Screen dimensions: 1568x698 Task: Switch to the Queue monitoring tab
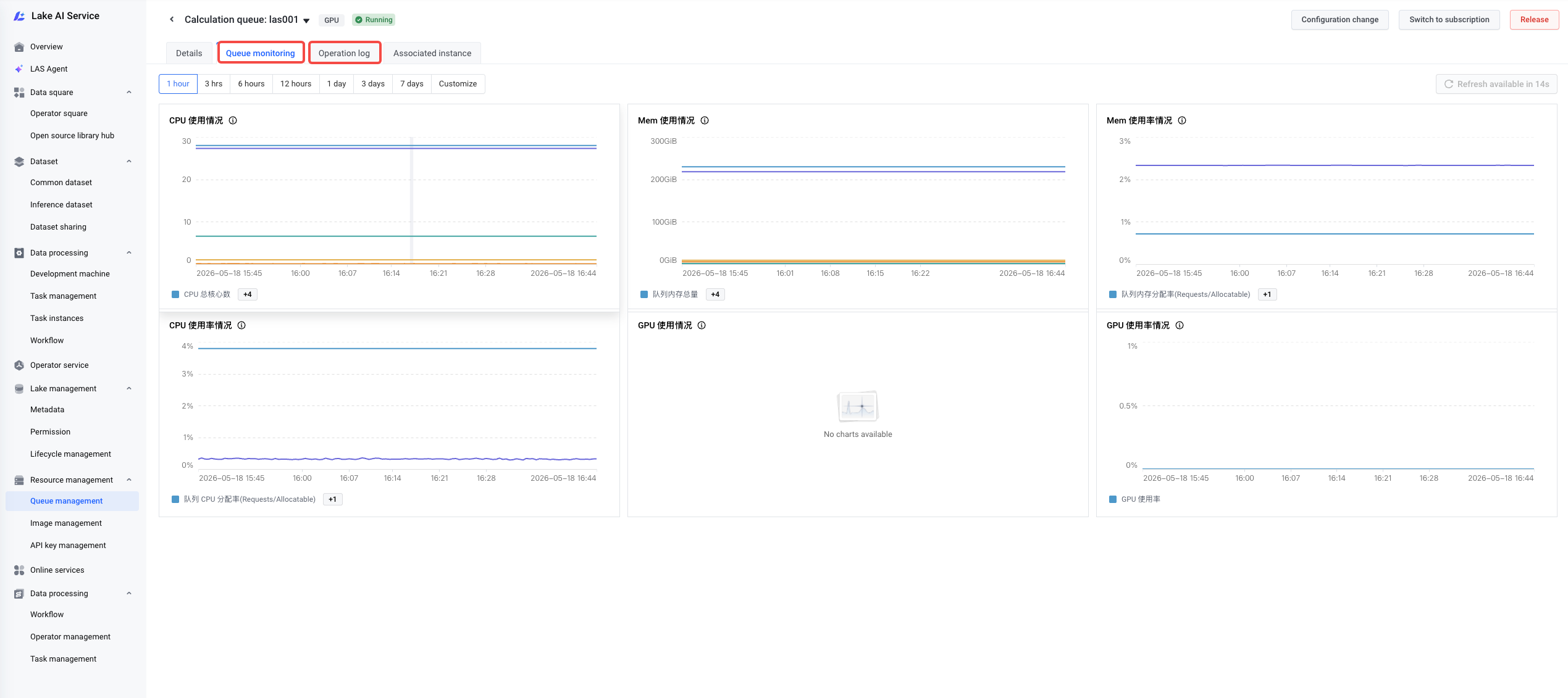click(x=261, y=54)
